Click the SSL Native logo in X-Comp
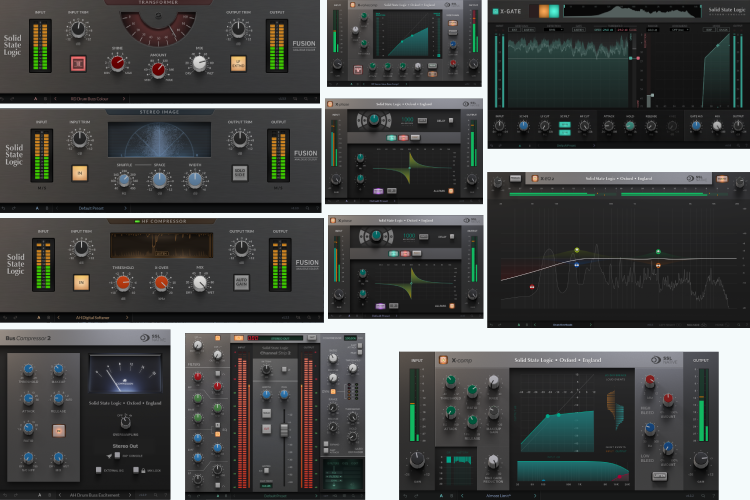Viewport: 750px width, 500px height. tap(664, 360)
